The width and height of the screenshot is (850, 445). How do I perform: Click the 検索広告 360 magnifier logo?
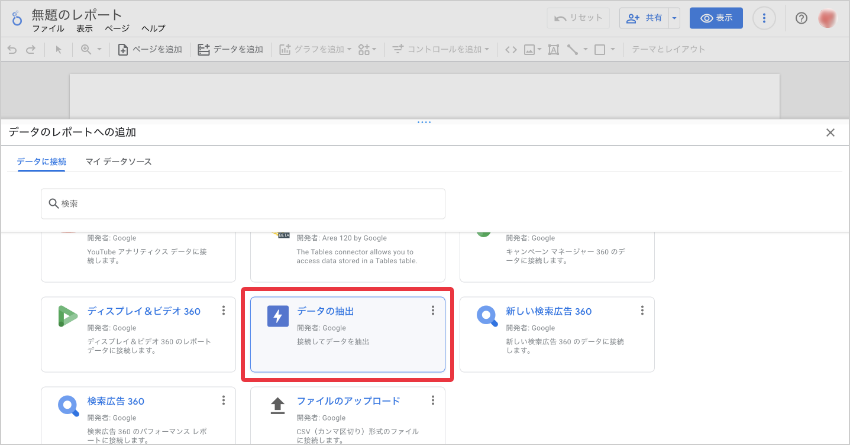coord(68,406)
